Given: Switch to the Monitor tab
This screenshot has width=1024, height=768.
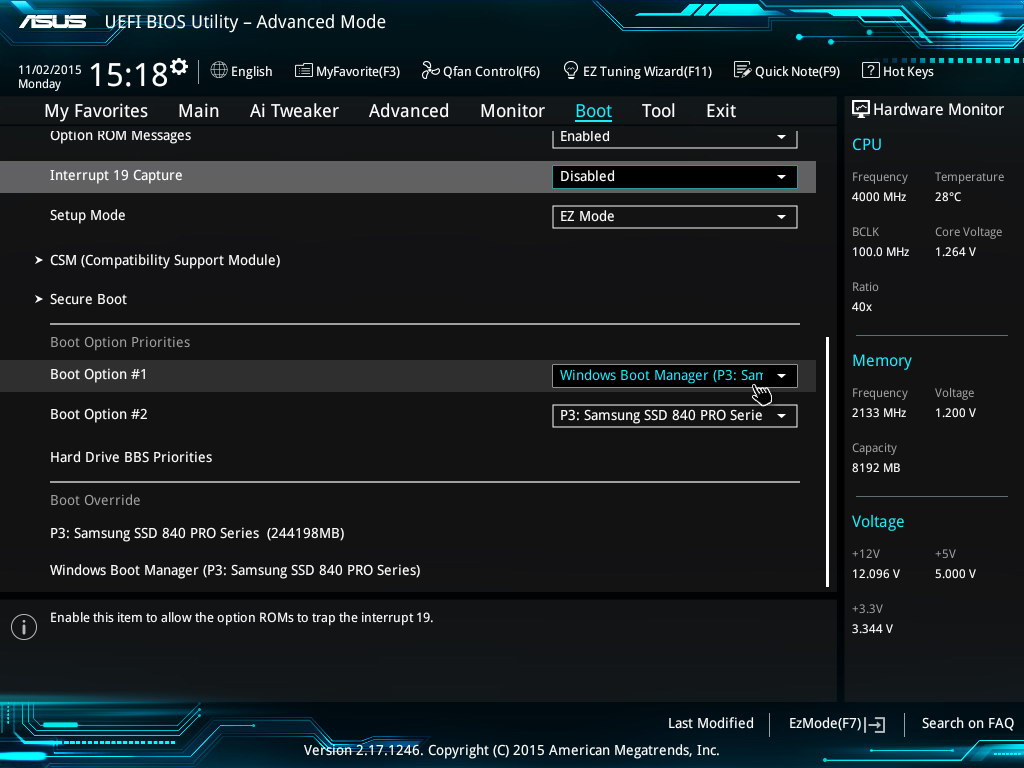Looking at the screenshot, I should [x=512, y=111].
